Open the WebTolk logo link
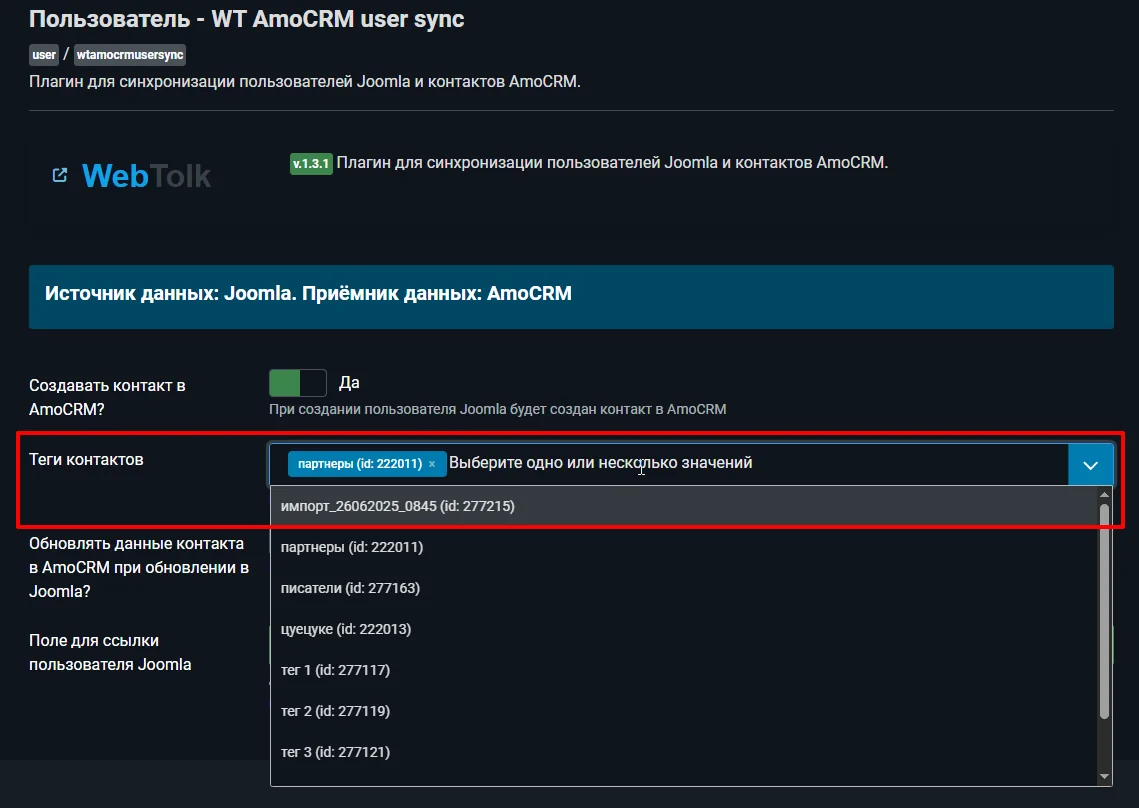 click(x=145, y=175)
